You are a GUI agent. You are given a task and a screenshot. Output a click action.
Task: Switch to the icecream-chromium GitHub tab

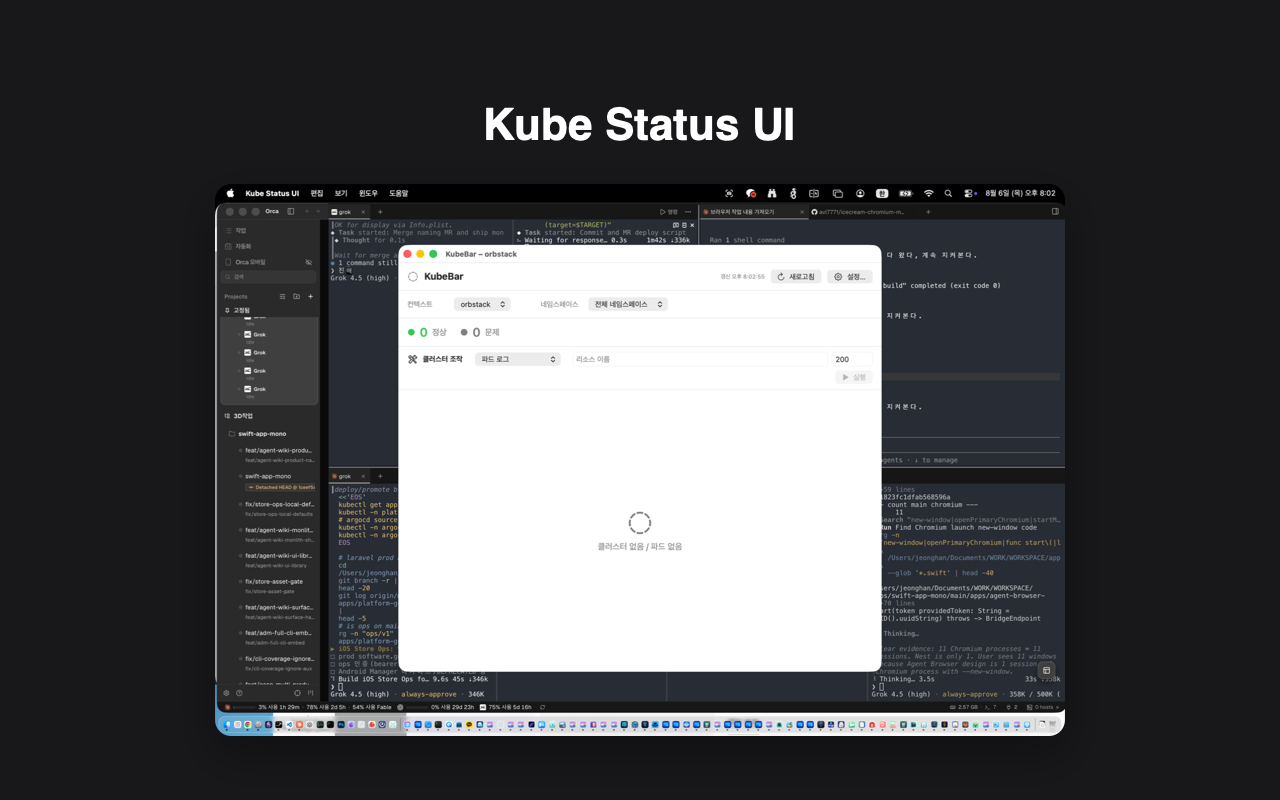click(x=861, y=212)
